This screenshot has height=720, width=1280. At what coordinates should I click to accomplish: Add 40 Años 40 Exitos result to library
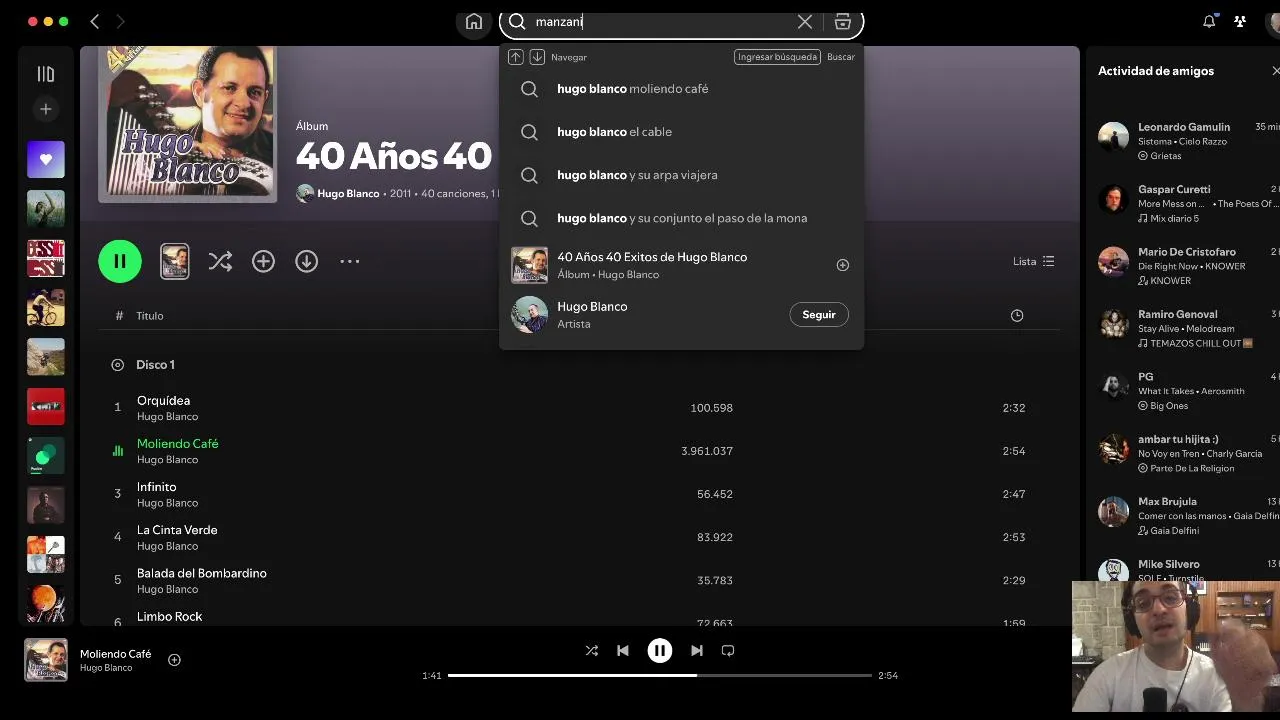tap(842, 265)
